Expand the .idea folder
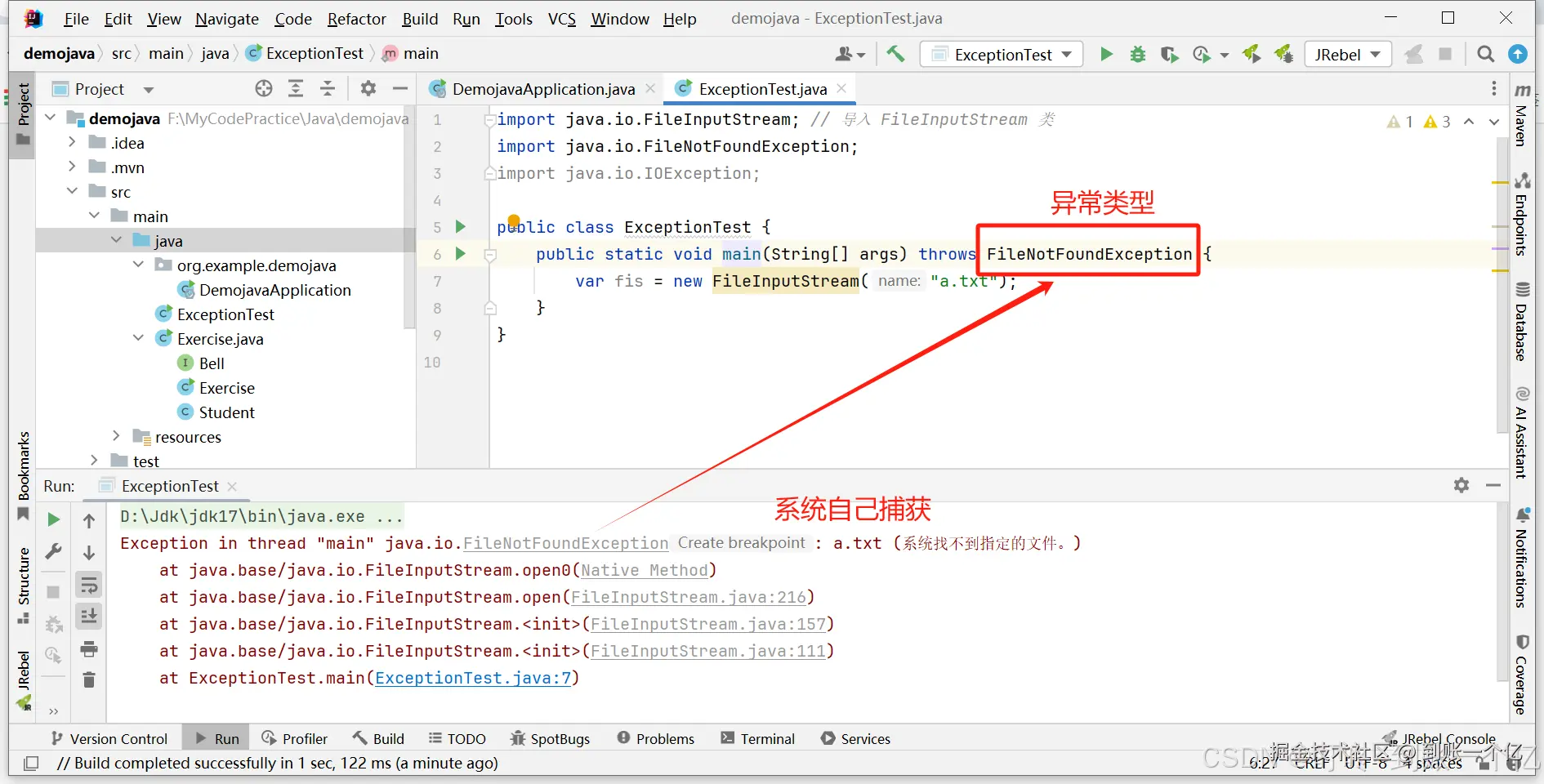Image resolution: width=1544 pixels, height=784 pixels. pyautogui.click(x=72, y=142)
